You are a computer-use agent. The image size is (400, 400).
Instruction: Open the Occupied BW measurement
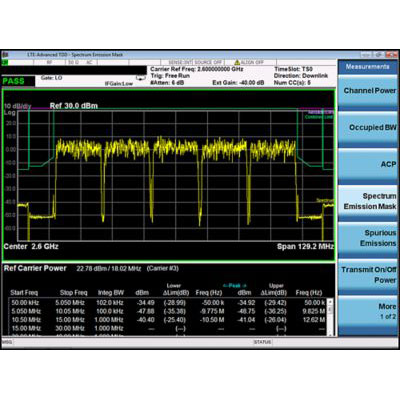[369, 128]
